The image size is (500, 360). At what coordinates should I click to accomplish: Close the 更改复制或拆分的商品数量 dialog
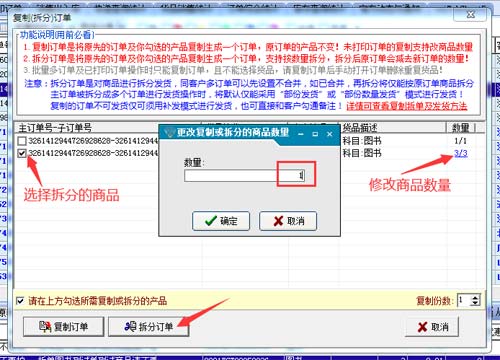pos(330,134)
